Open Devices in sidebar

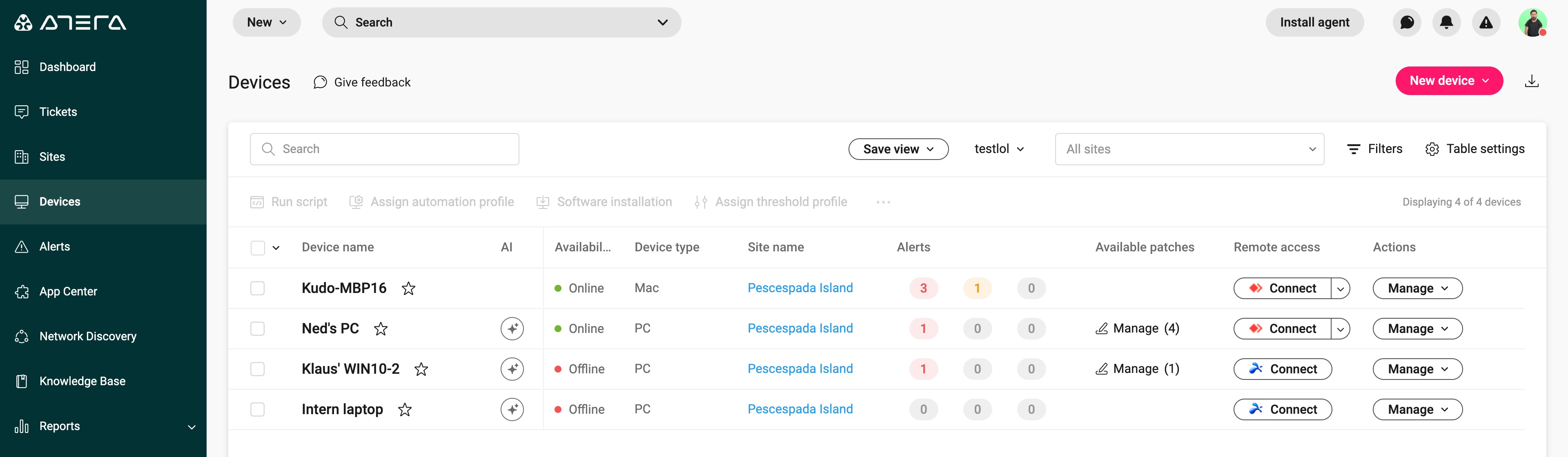(x=103, y=202)
